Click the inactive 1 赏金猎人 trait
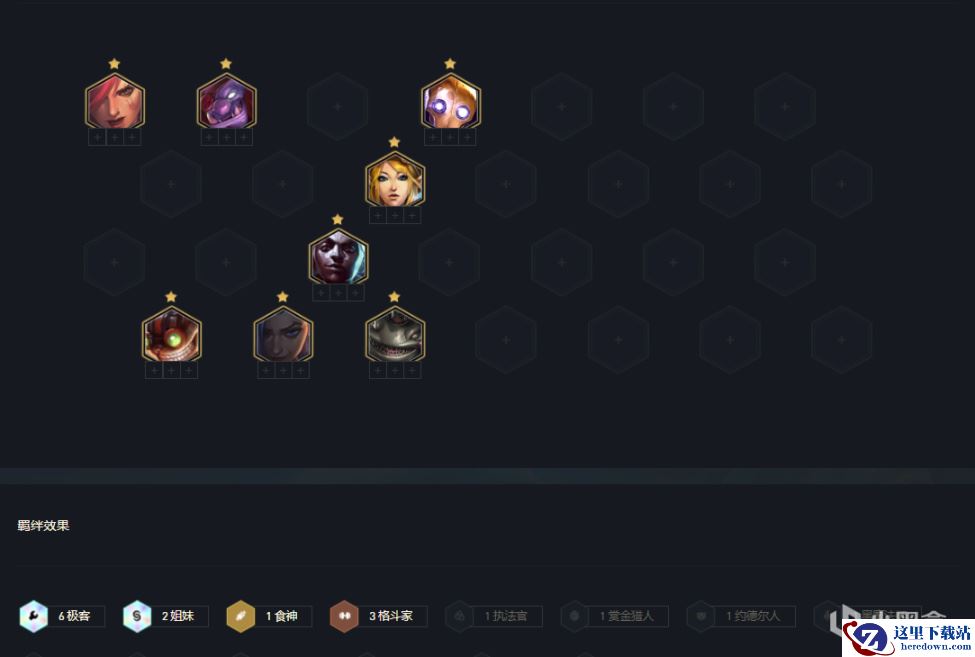 (615, 616)
